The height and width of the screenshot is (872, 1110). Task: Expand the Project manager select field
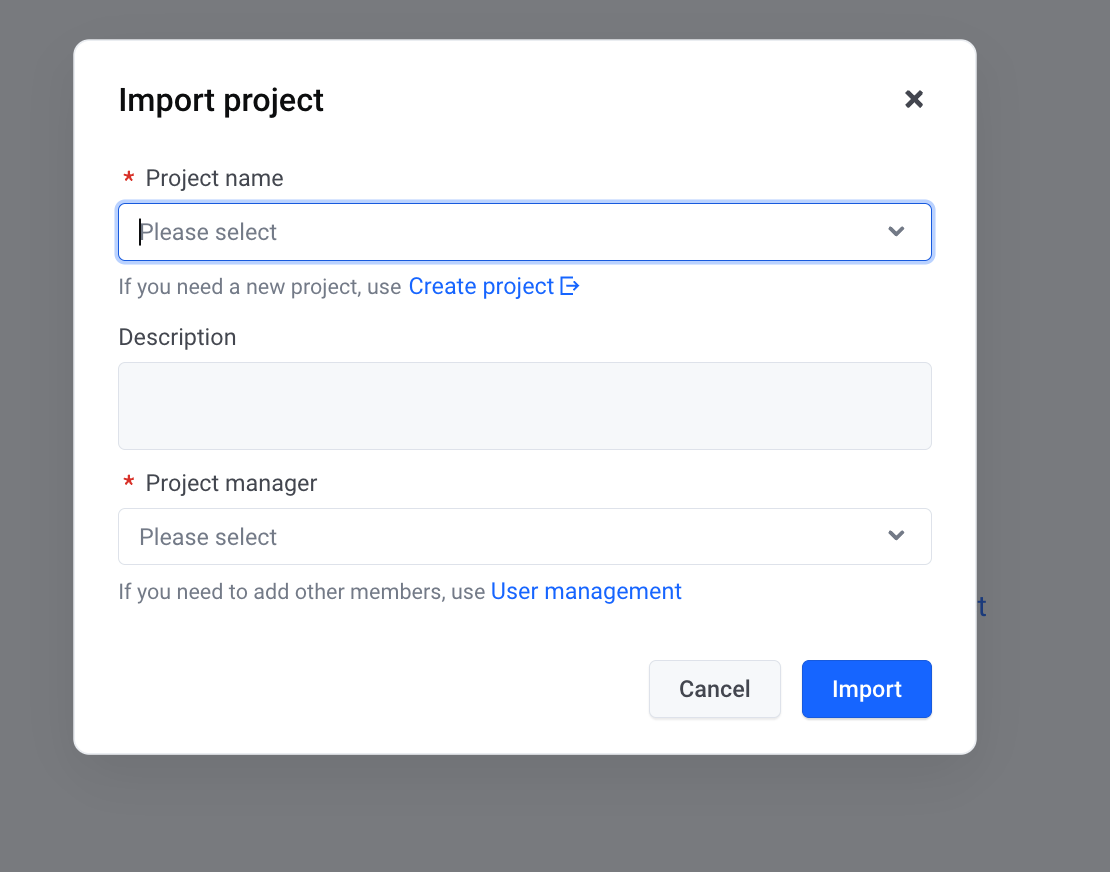[525, 537]
